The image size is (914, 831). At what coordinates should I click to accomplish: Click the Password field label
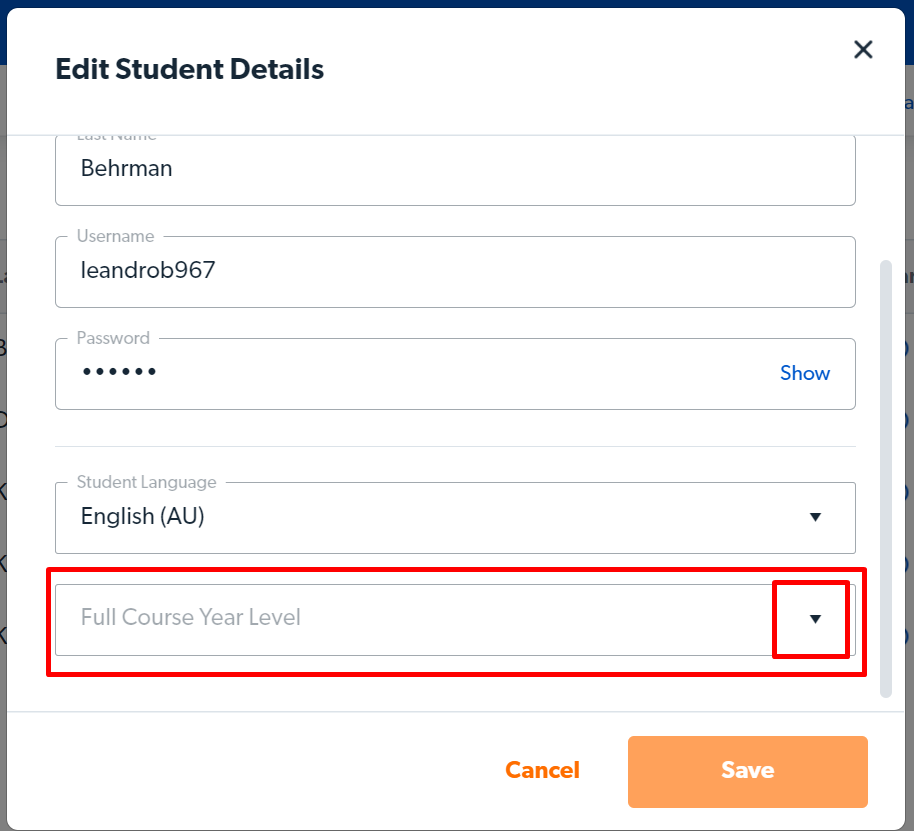113,338
